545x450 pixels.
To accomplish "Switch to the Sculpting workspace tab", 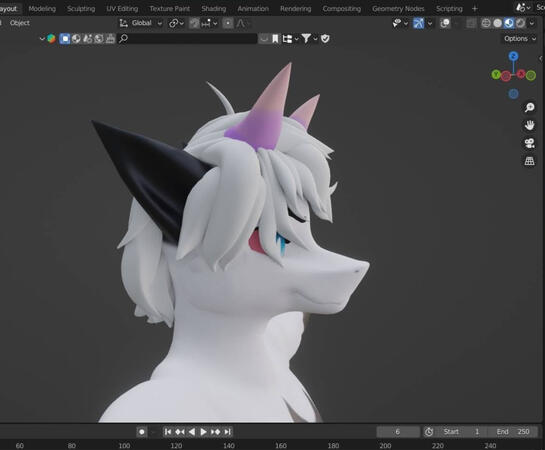I will pos(81,9).
